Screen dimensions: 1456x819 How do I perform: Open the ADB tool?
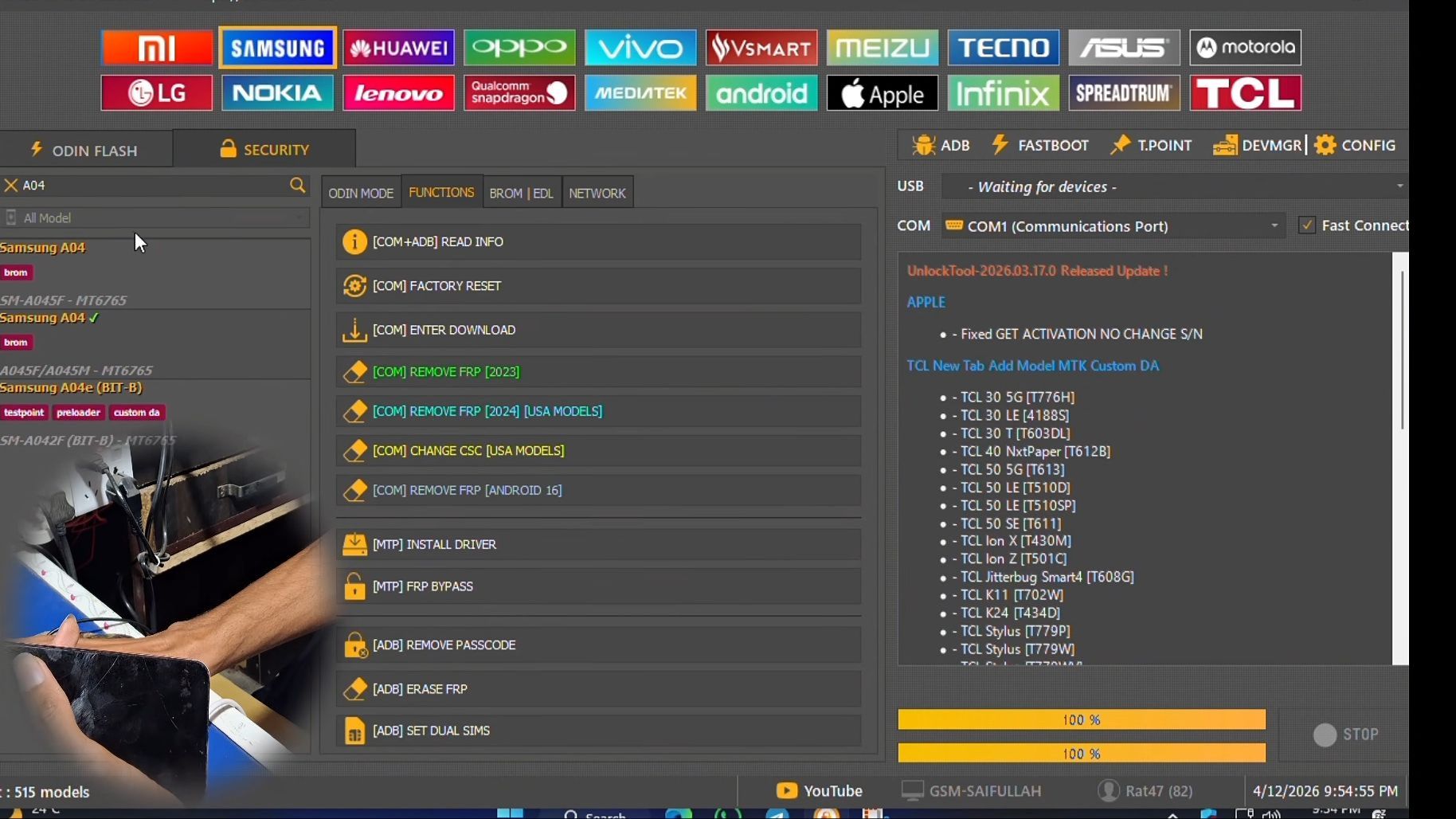pos(941,146)
